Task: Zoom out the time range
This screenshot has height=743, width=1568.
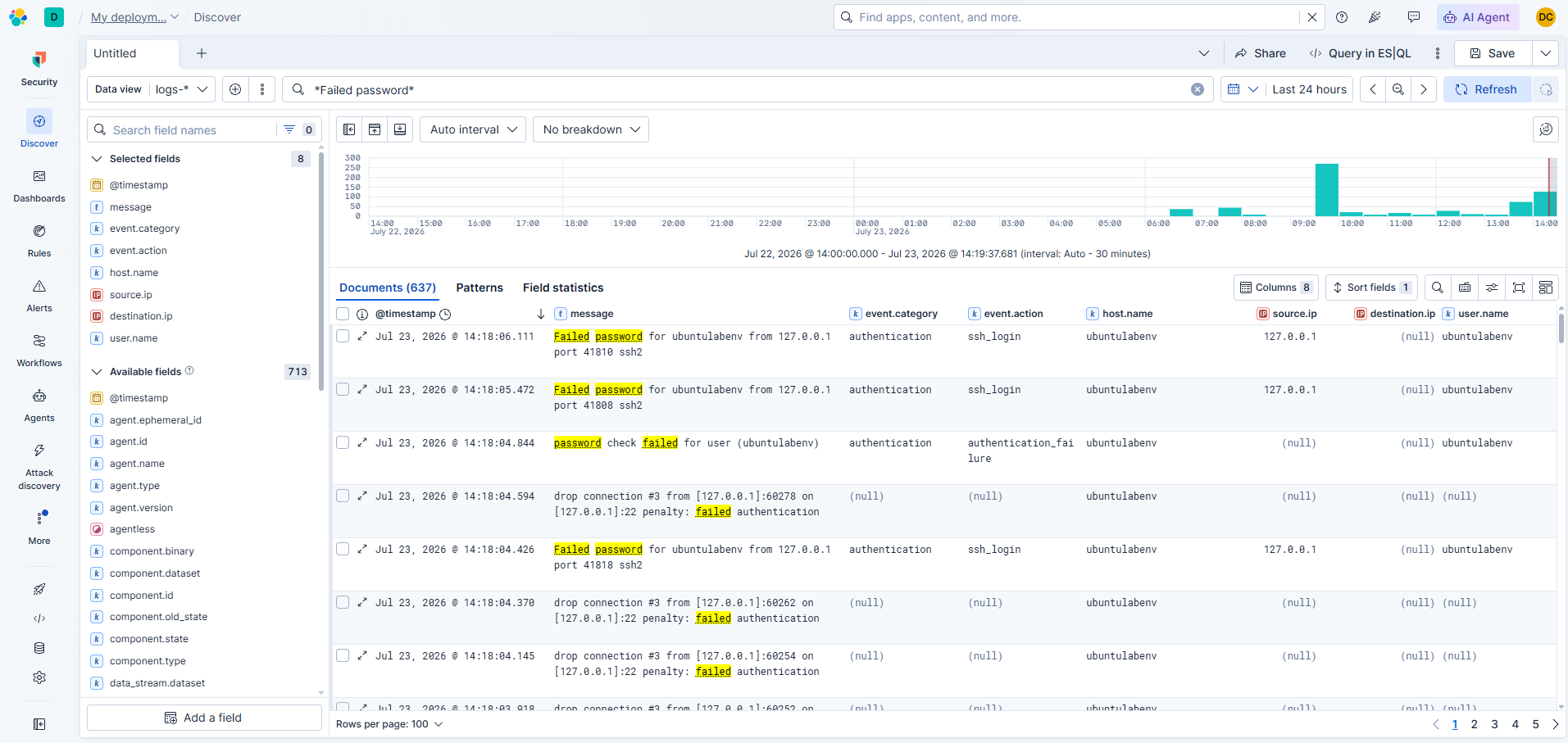Action: pos(1398,89)
